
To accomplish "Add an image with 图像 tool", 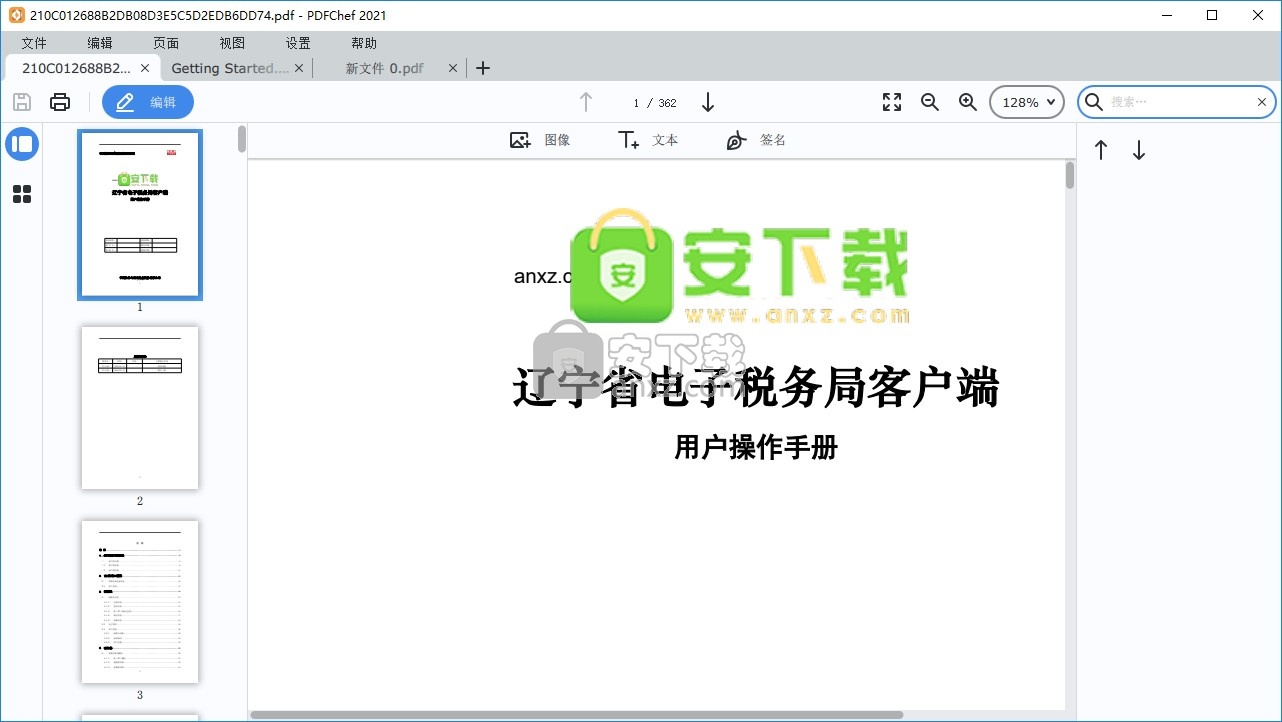I will [x=540, y=140].
